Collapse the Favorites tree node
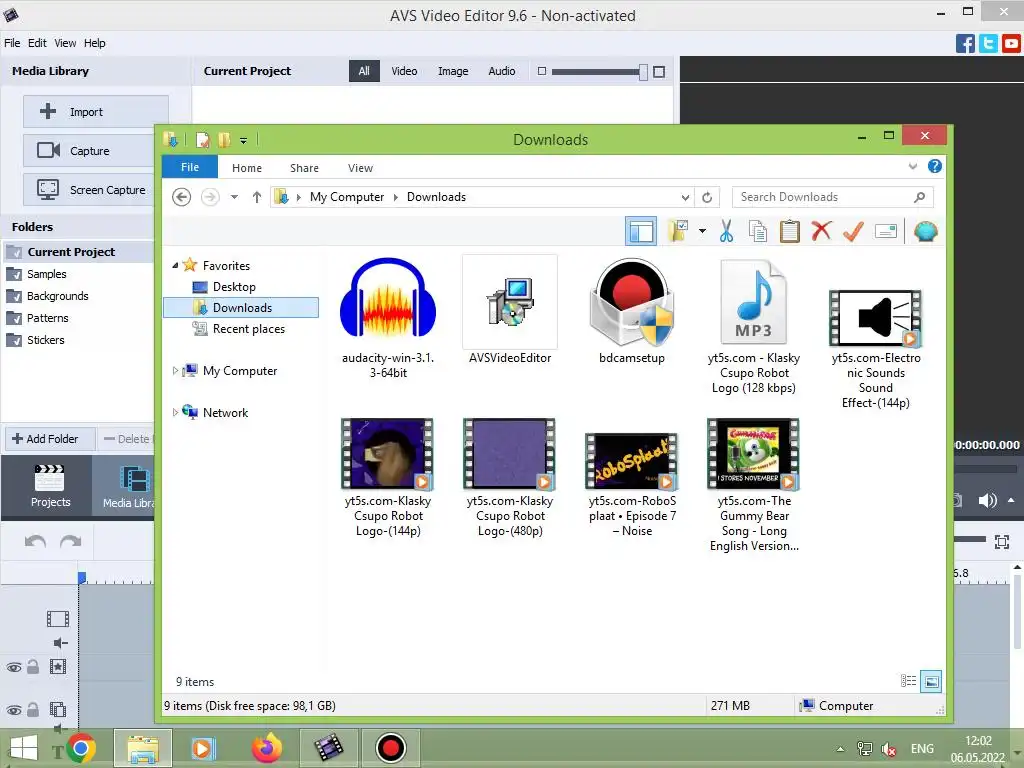The width and height of the screenshot is (1024, 768). pyautogui.click(x=175, y=266)
